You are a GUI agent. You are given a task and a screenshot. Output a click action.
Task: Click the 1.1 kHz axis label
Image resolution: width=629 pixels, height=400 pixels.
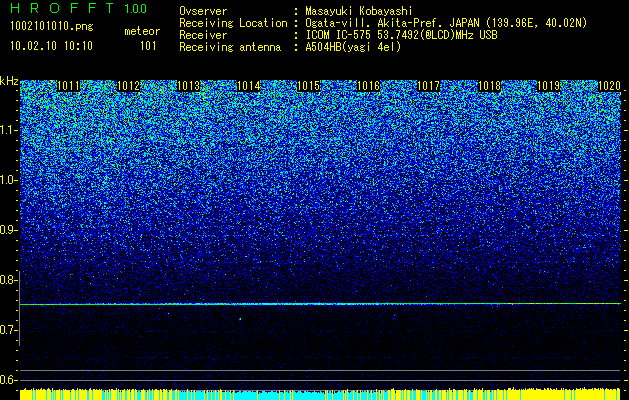[8, 130]
